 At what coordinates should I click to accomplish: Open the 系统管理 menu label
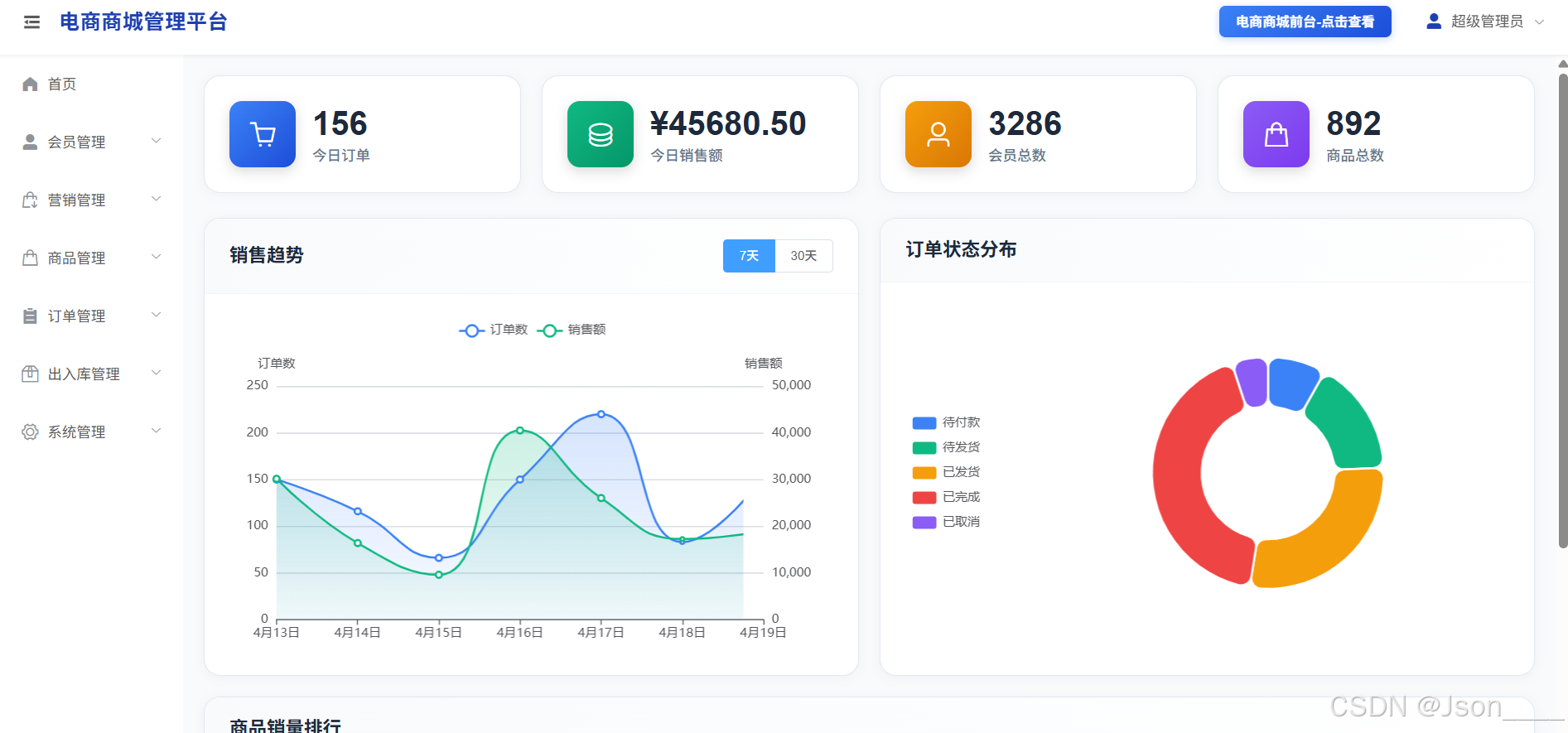76,432
